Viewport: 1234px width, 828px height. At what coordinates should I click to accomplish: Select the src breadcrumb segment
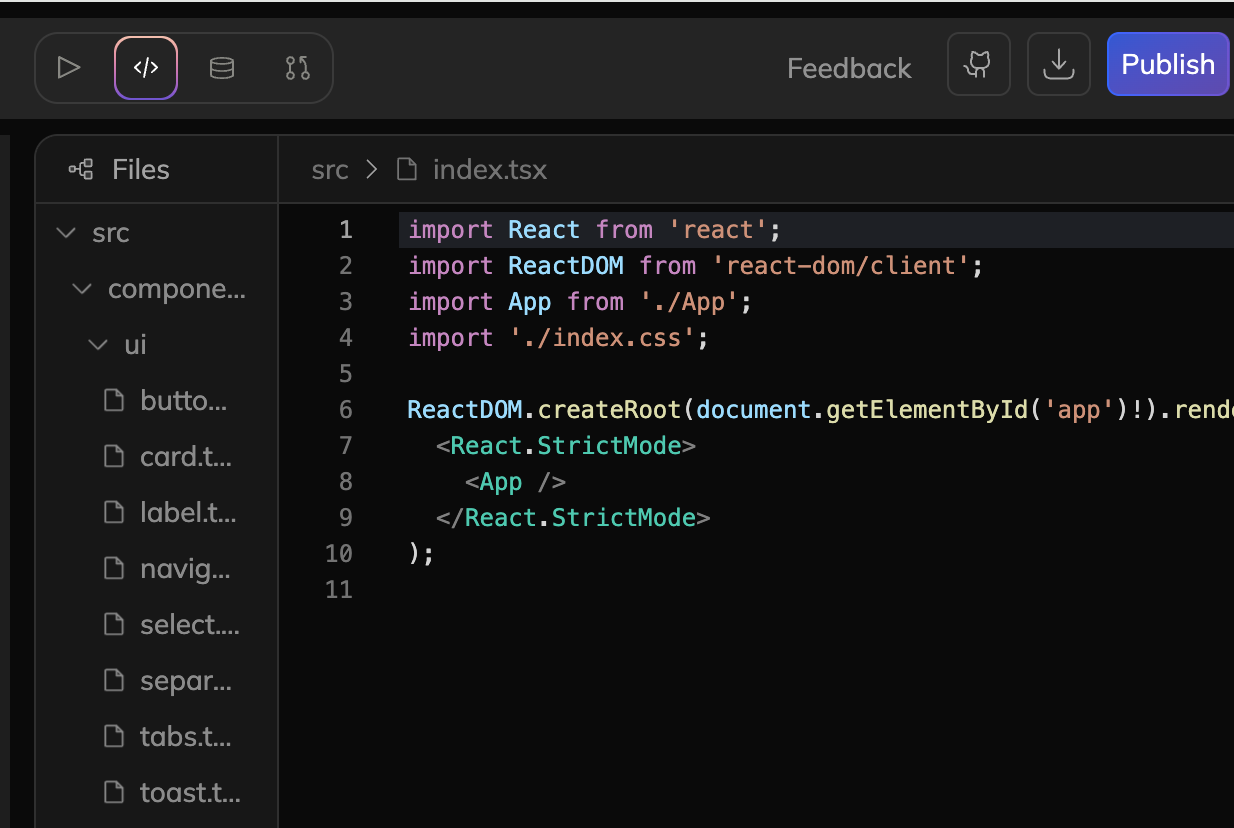330,169
